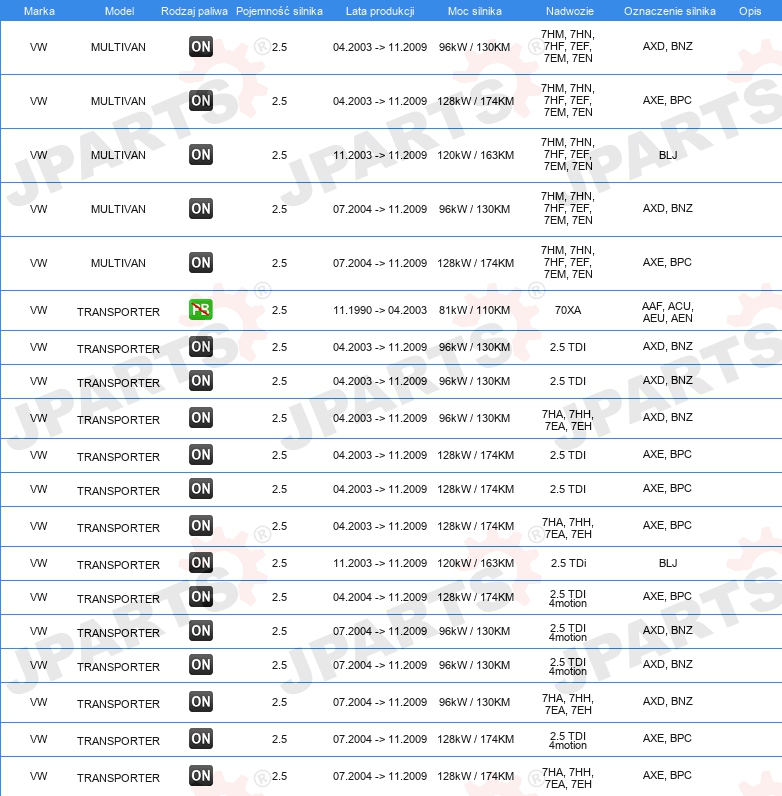This screenshot has height=796, width=782.
Task: Click 120kW / 163KM in the Multivan row
Action: click(x=475, y=155)
